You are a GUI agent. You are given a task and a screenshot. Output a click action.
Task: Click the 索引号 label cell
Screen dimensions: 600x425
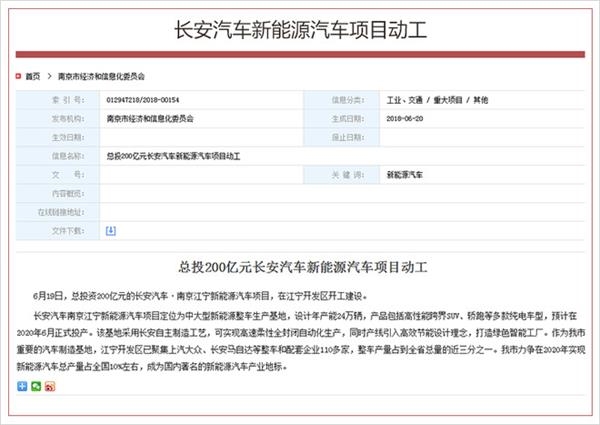[x=58, y=100]
